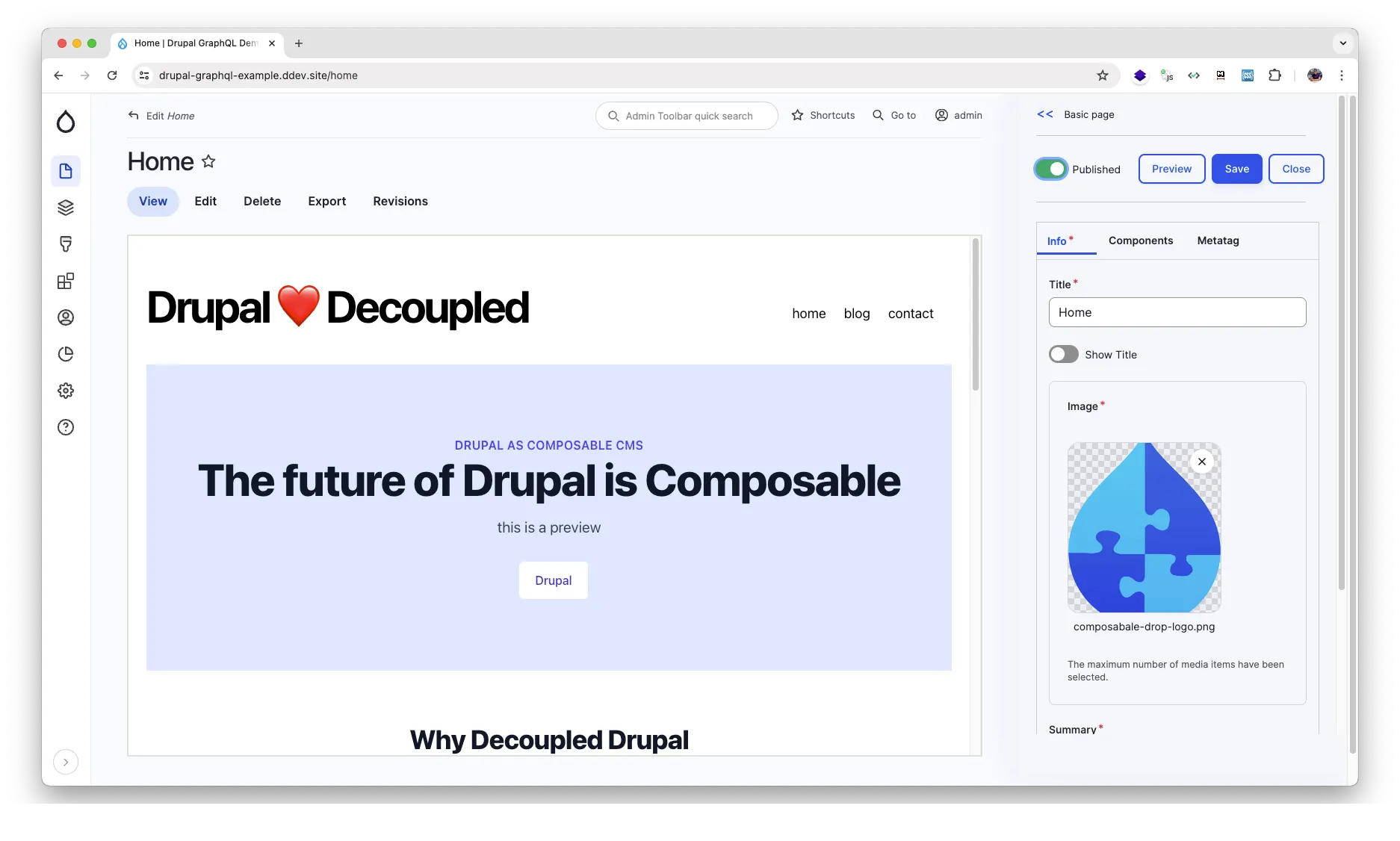Collapse the Basic page sidebar with << icon
Screen dimensions: 1400x841
point(1045,114)
